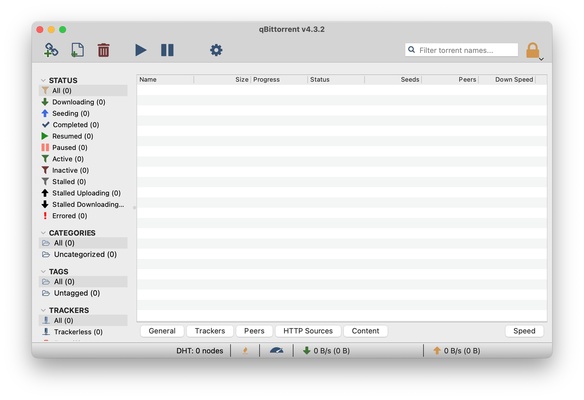
Task: Sort by the Peers column header
Action: pyautogui.click(x=450, y=79)
